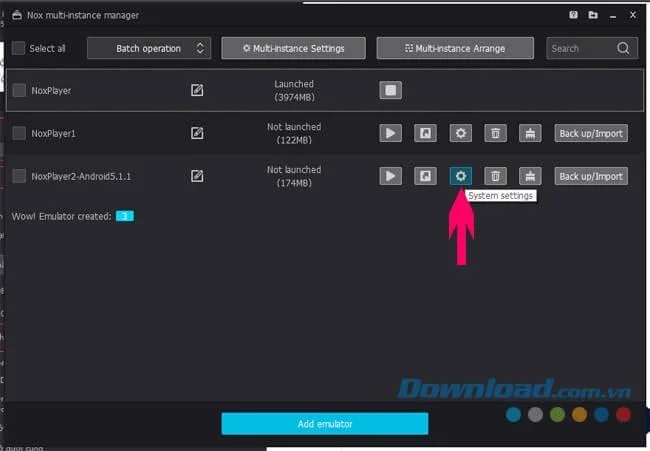
Task: Create shortcut for NoxPlayer1 instance
Action: 425,133
